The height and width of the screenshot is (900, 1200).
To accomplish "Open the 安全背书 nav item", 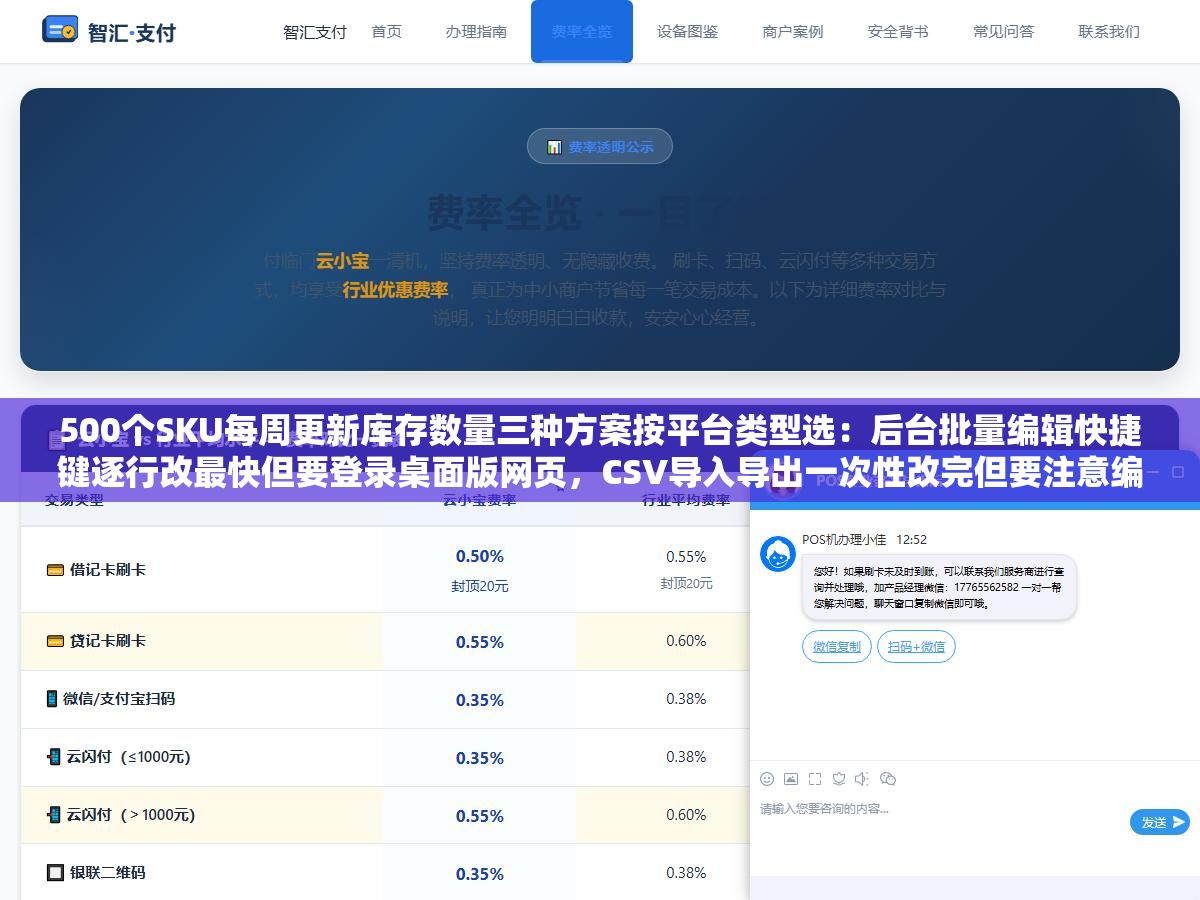I will [898, 31].
